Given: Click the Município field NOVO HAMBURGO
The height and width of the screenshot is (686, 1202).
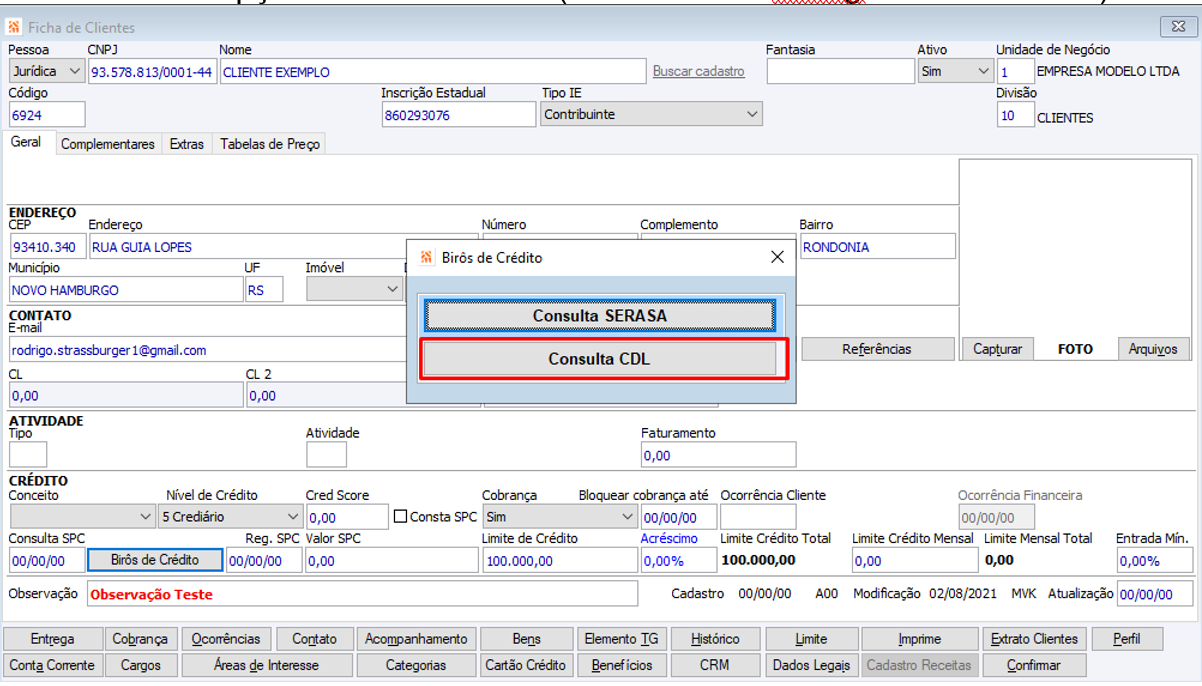Looking at the screenshot, I should coord(125,290).
